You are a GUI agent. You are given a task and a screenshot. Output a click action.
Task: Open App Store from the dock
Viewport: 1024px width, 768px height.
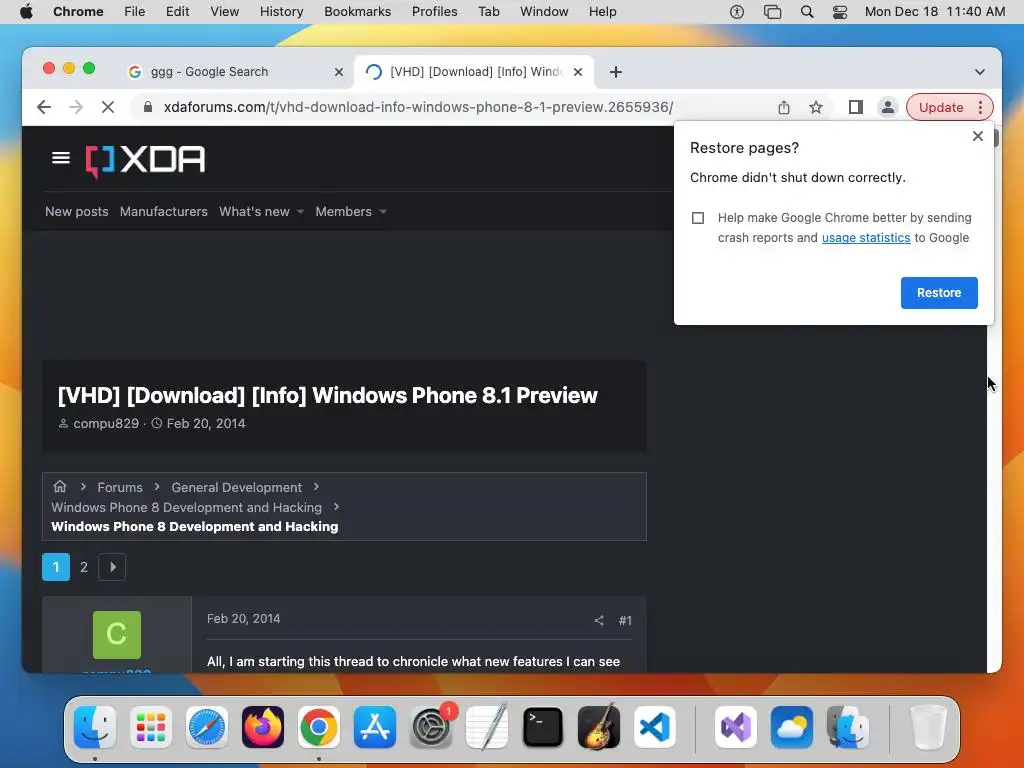pos(375,727)
